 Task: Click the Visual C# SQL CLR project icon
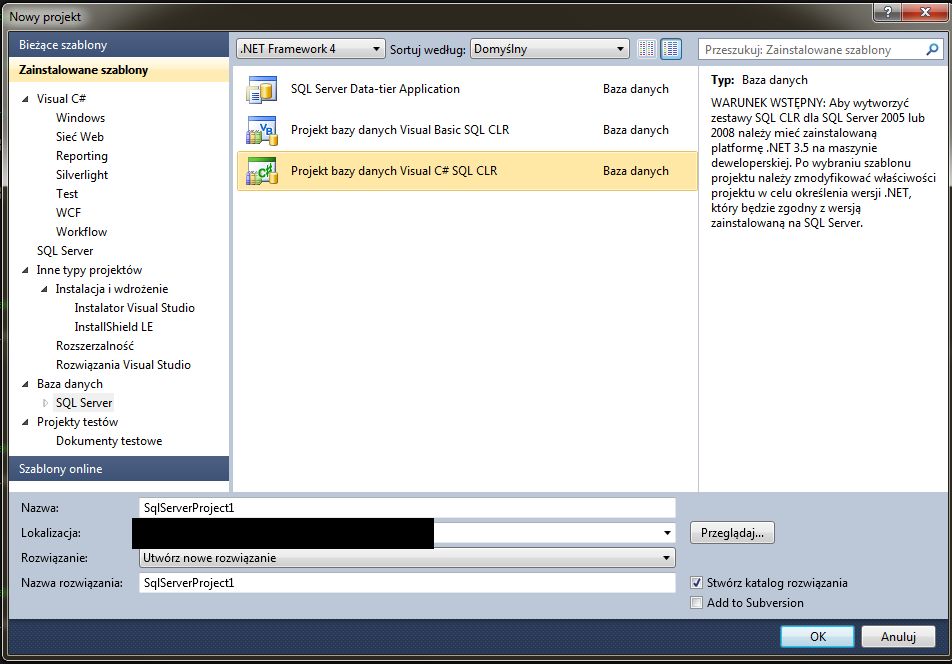[262, 171]
